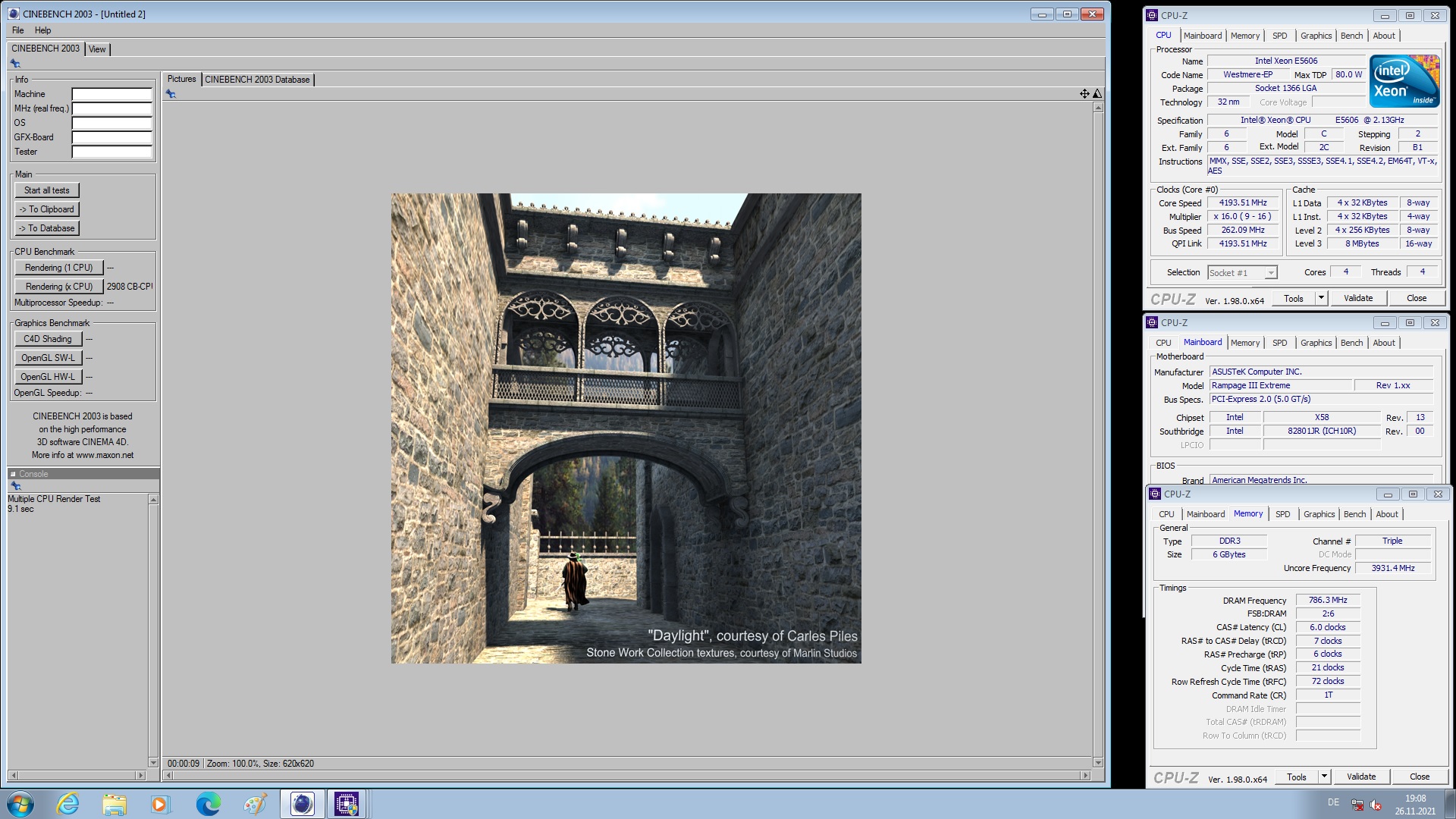Click the 2908 CB-CPU score text
This screenshot has width=1456, height=819.
130,287
